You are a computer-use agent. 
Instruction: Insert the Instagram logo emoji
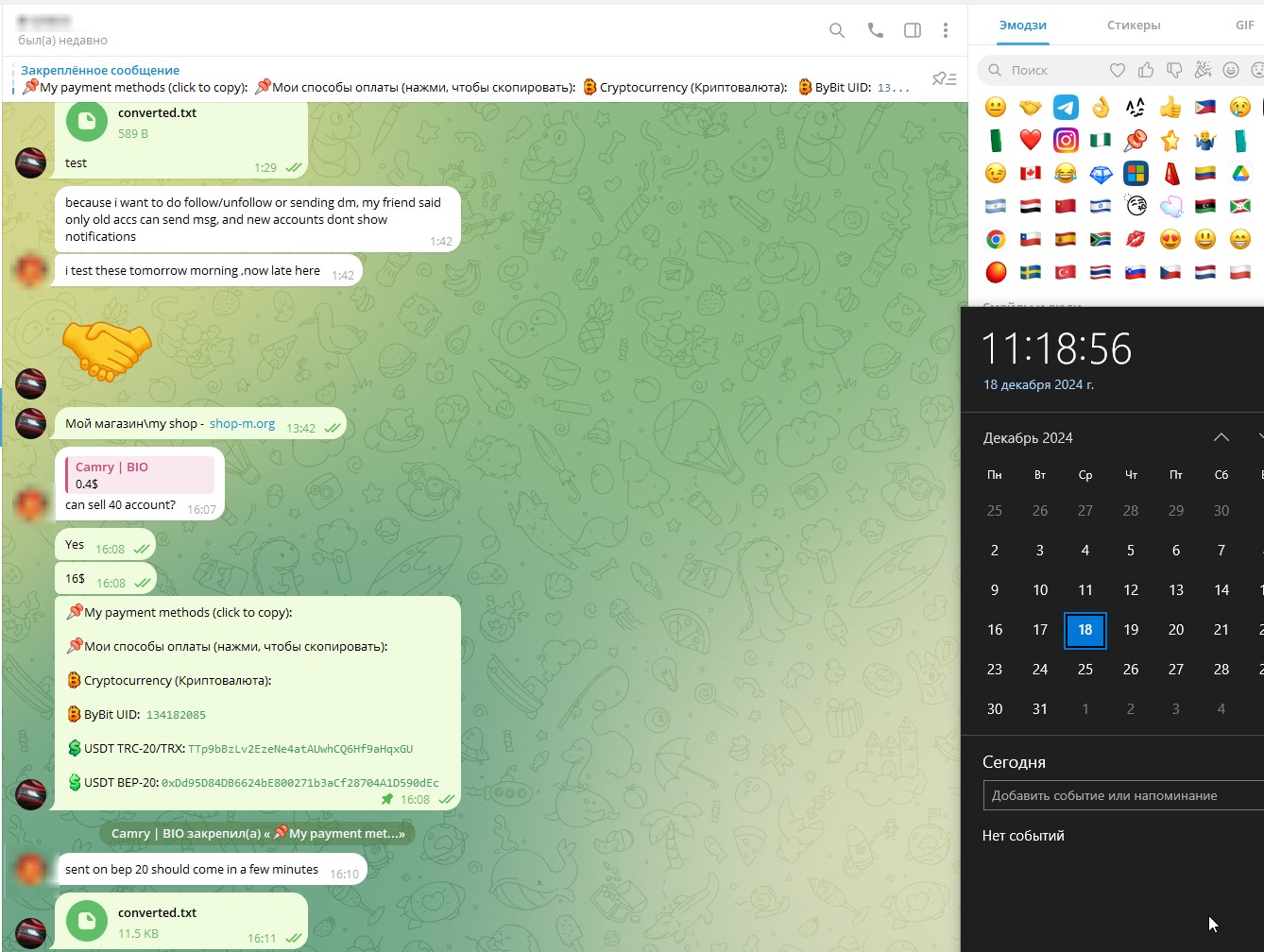(x=1066, y=141)
